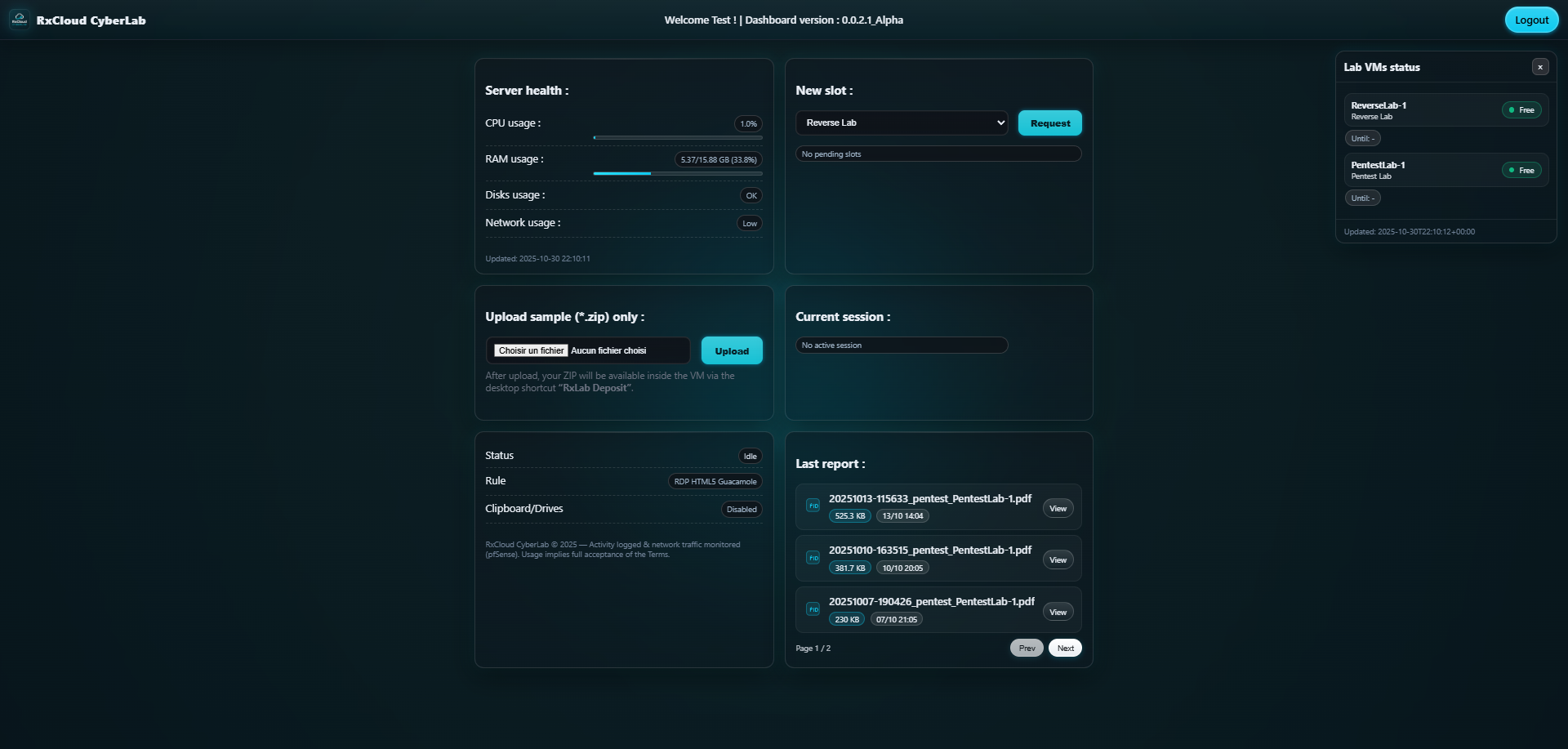The image size is (1568, 749).
Task: View the 20251013 pentest report
Action: 1058,507
